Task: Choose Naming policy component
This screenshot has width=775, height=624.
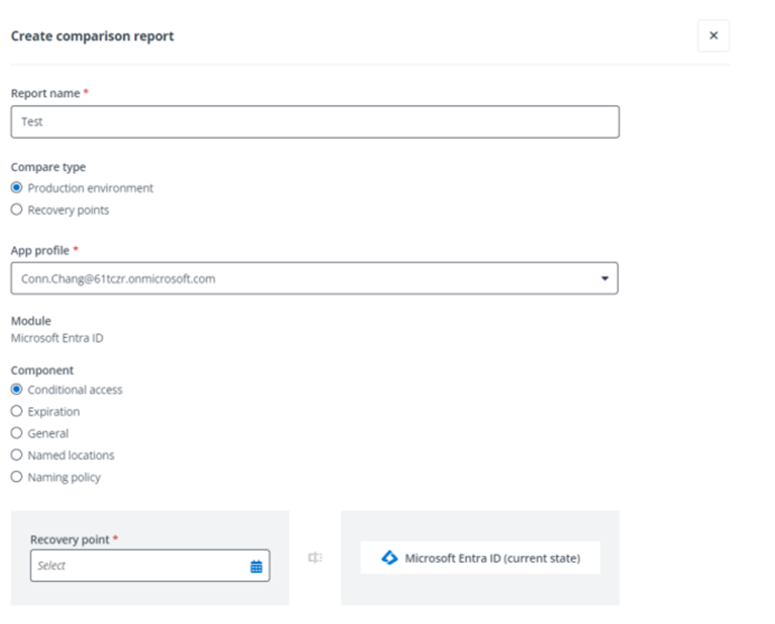Action: [x=16, y=478]
